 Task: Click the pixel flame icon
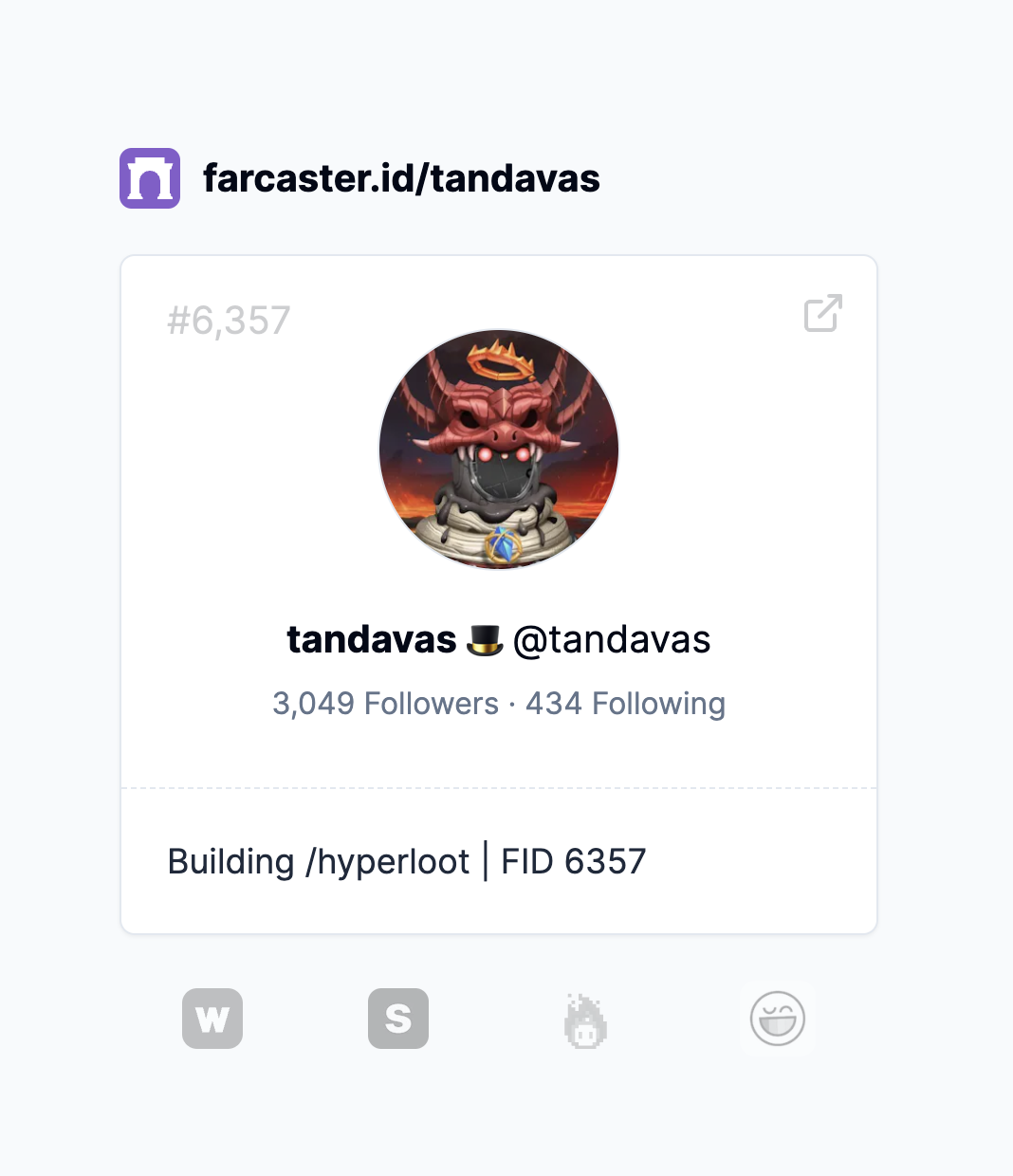585,1020
